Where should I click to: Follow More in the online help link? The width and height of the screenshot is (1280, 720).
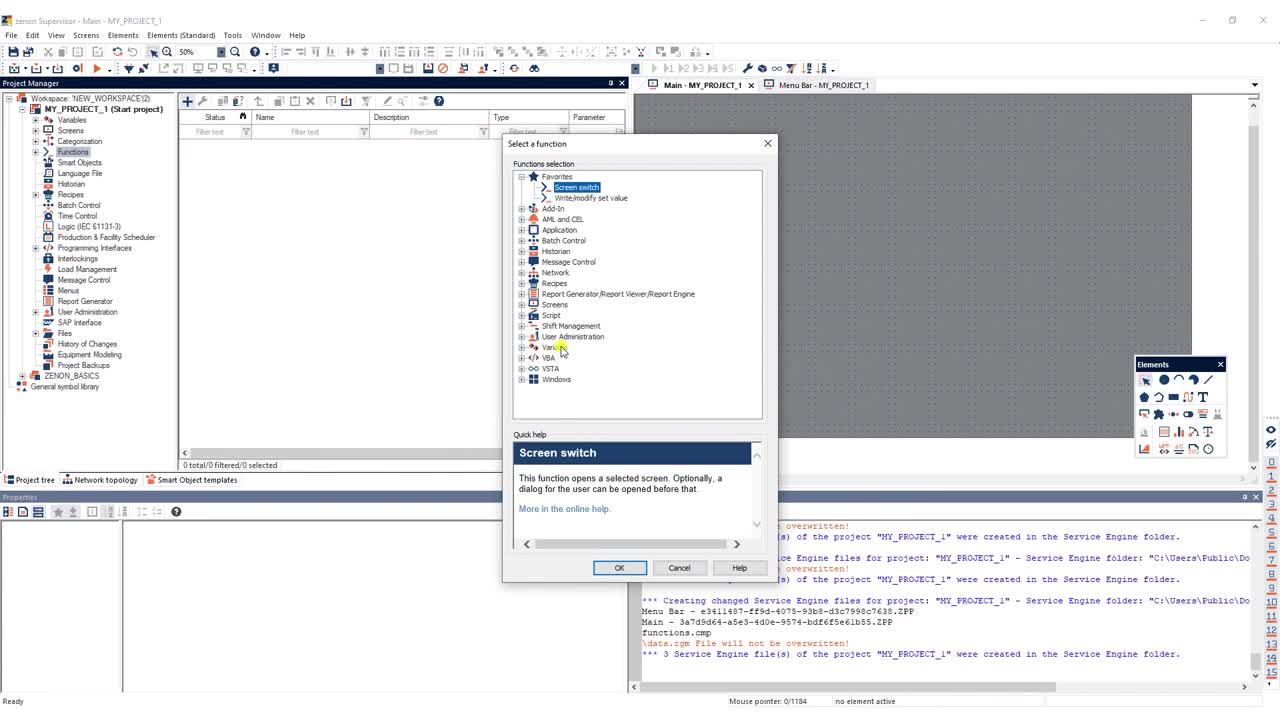tap(564, 509)
